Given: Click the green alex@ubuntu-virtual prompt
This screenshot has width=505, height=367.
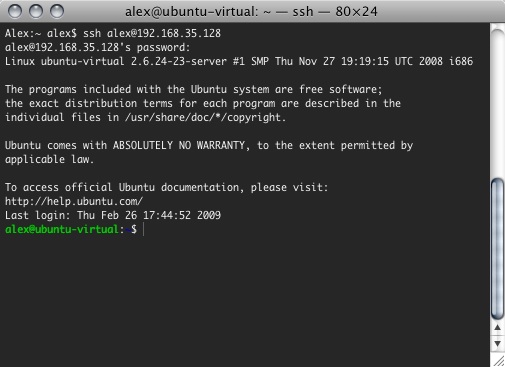Looking at the screenshot, I should point(62,229).
